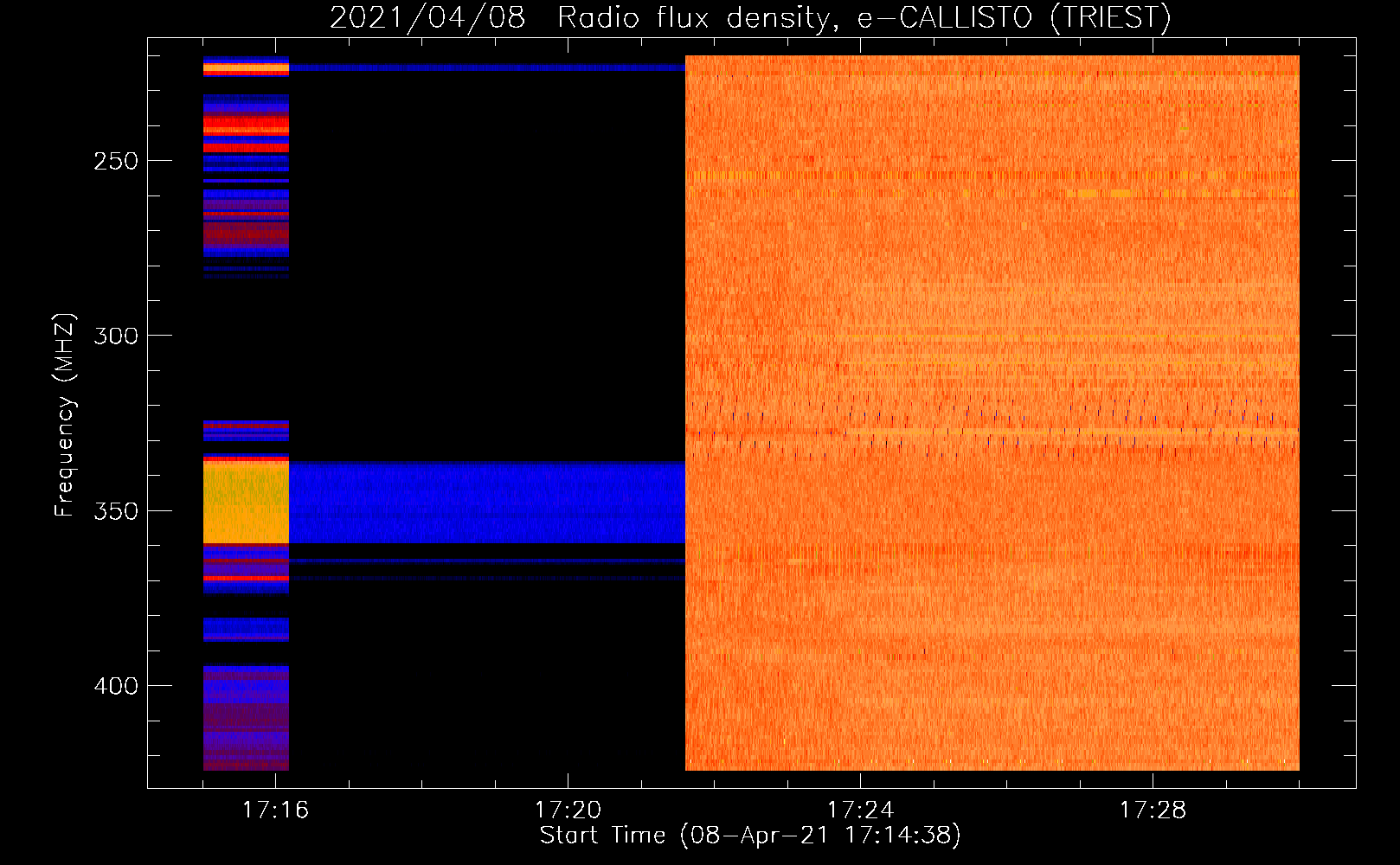The width and height of the screenshot is (1400, 865).
Task: Click the 17:20 time tick label
Action: [x=568, y=811]
